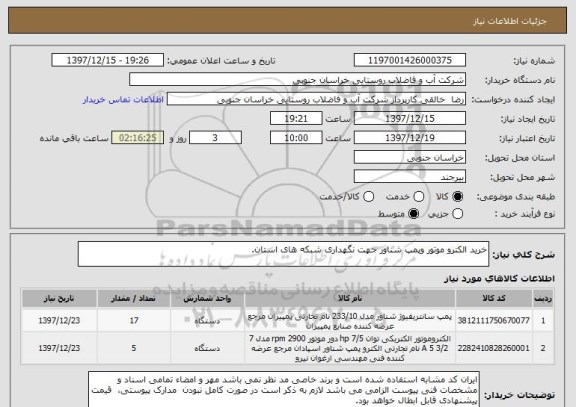
Task: Click the شماره نیاز field 1197001426000375
Action: (410, 60)
